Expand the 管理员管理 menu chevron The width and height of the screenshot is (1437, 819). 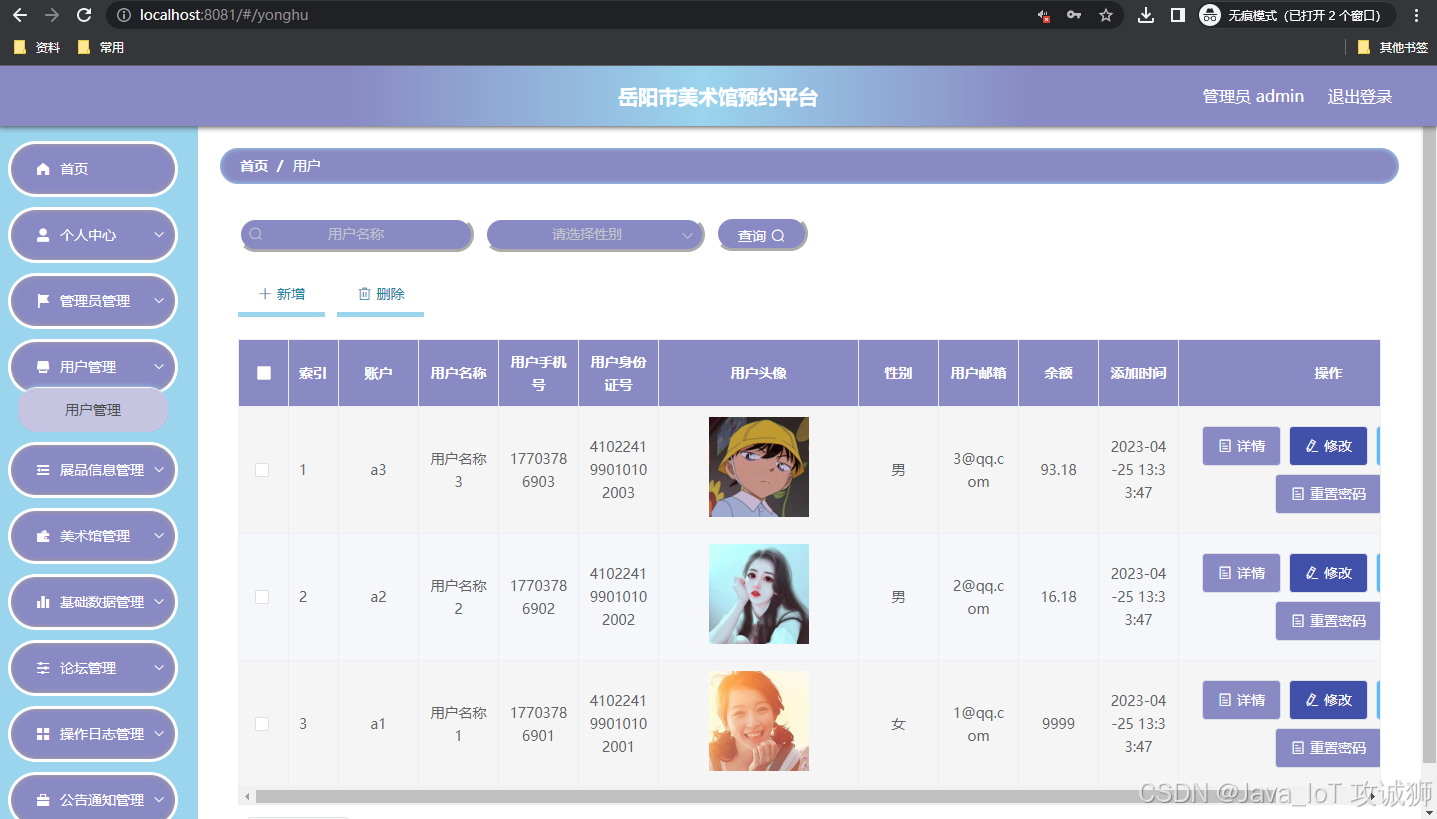pos(159,301)
